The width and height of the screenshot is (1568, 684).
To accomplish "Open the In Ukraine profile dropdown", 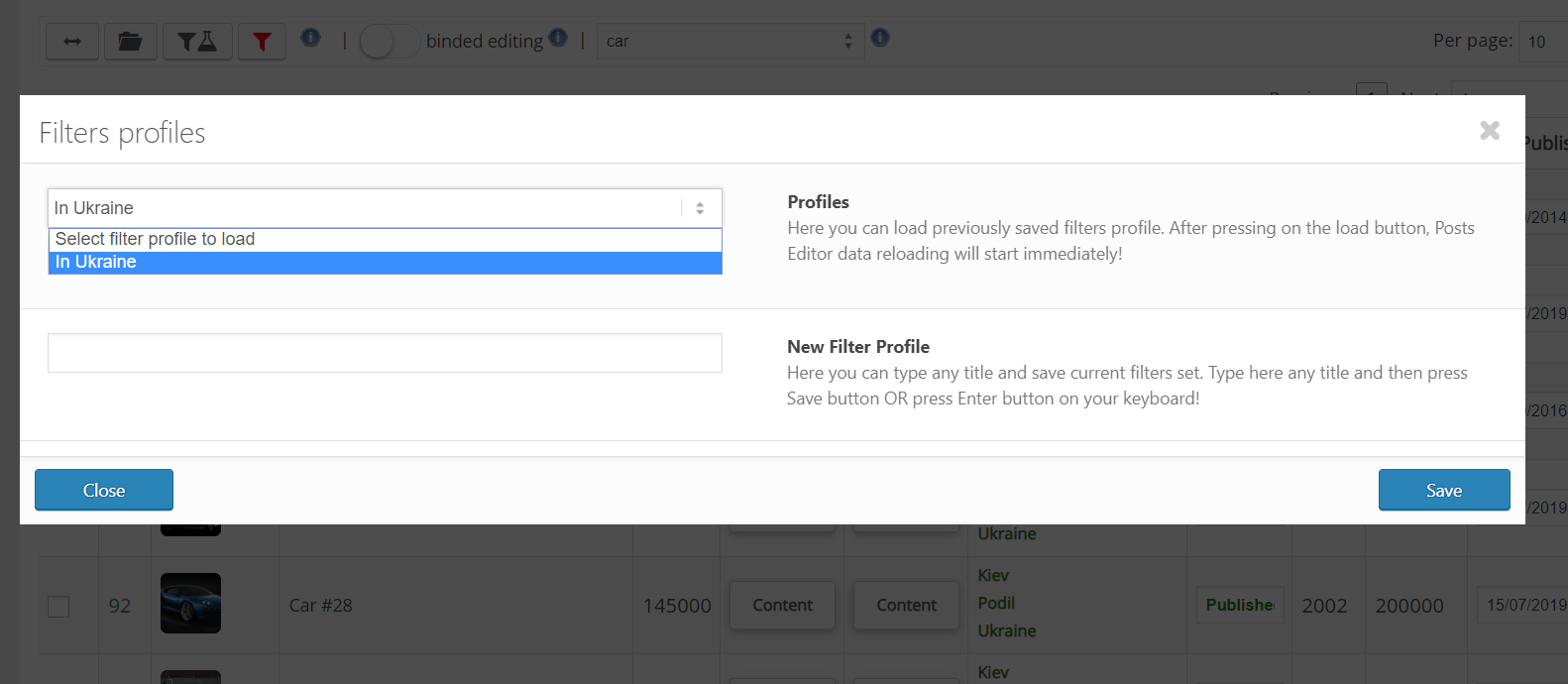I will coord(385,208).
